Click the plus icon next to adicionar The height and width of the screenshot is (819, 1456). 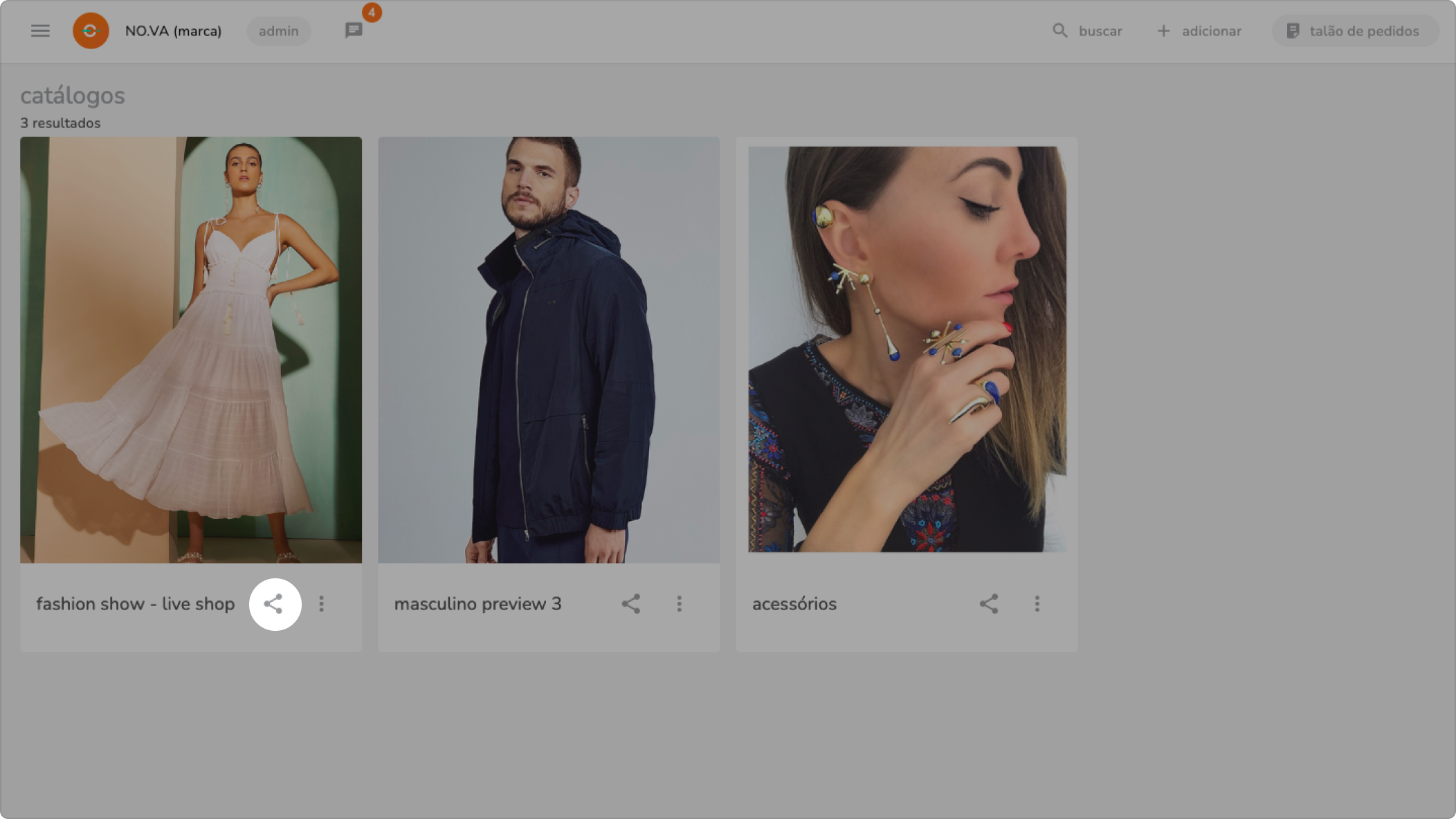point(1163,30)
